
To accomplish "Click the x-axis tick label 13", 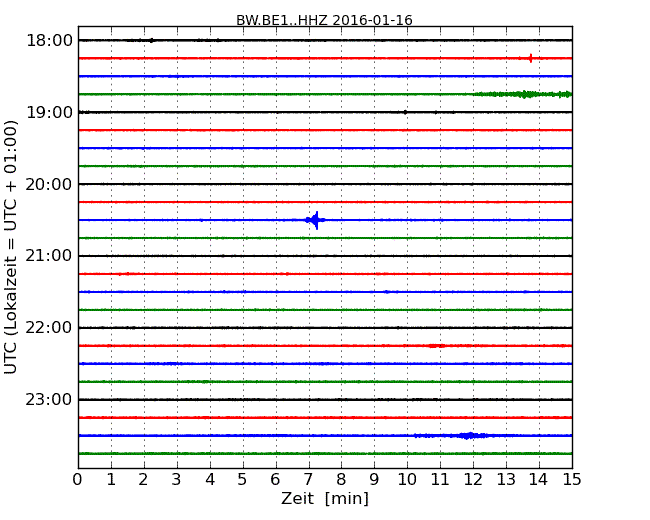I will pyautogui.click(x=506, y=479).
